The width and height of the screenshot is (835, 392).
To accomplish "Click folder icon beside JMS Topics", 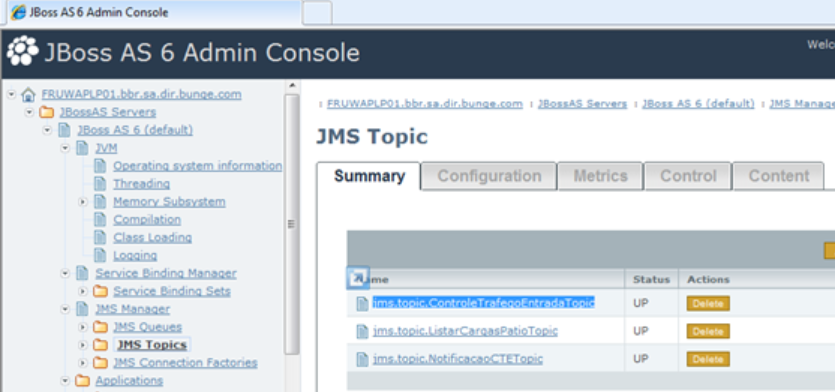I will tap(100, 345).
